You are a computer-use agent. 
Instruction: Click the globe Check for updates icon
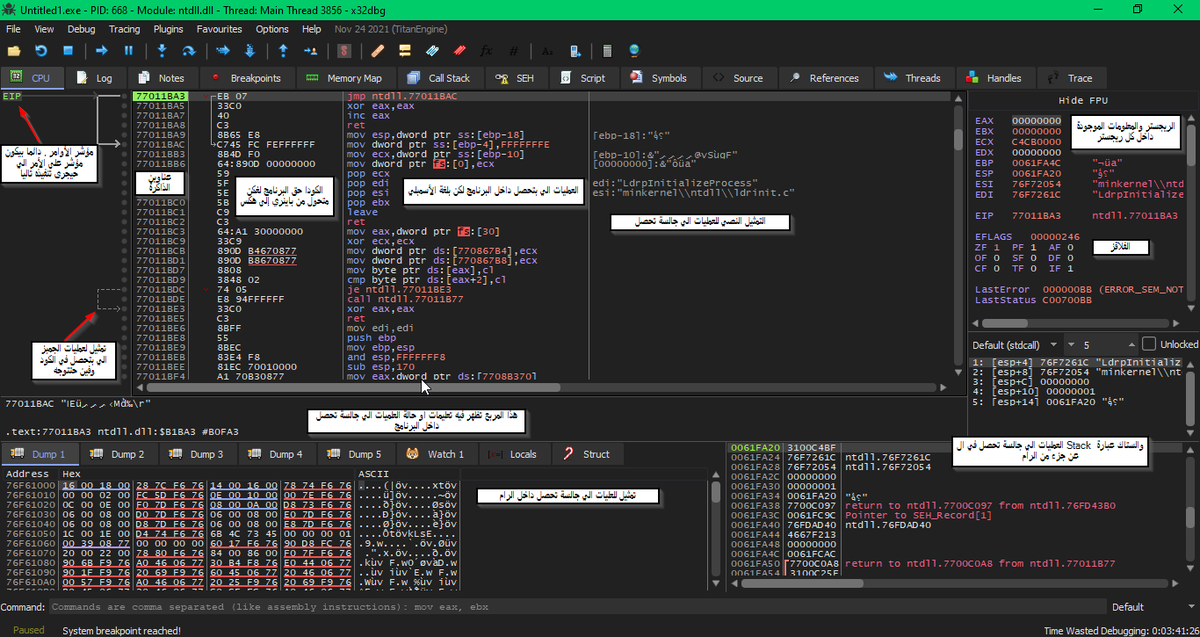634,50
